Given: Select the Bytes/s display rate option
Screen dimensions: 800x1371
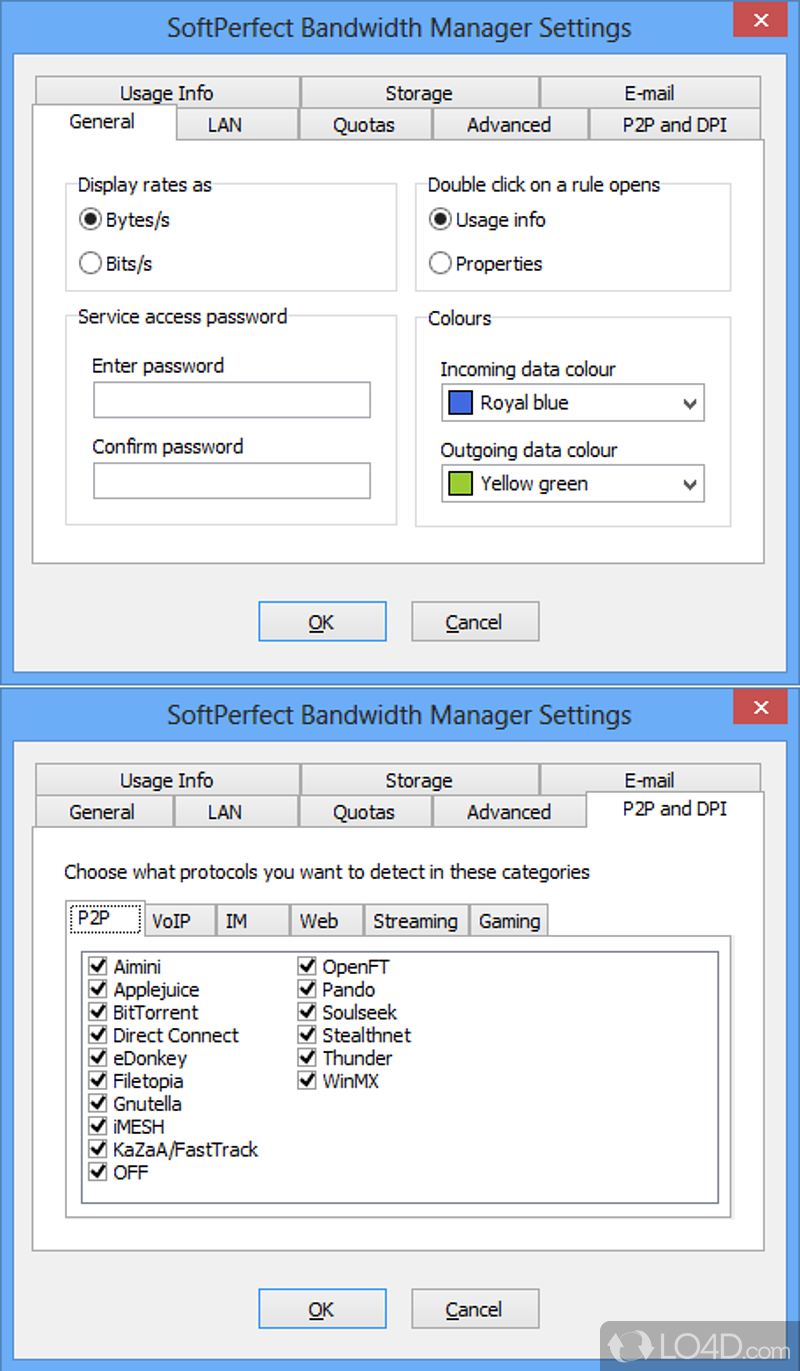Looking at the screenshot, I should 90,220.
